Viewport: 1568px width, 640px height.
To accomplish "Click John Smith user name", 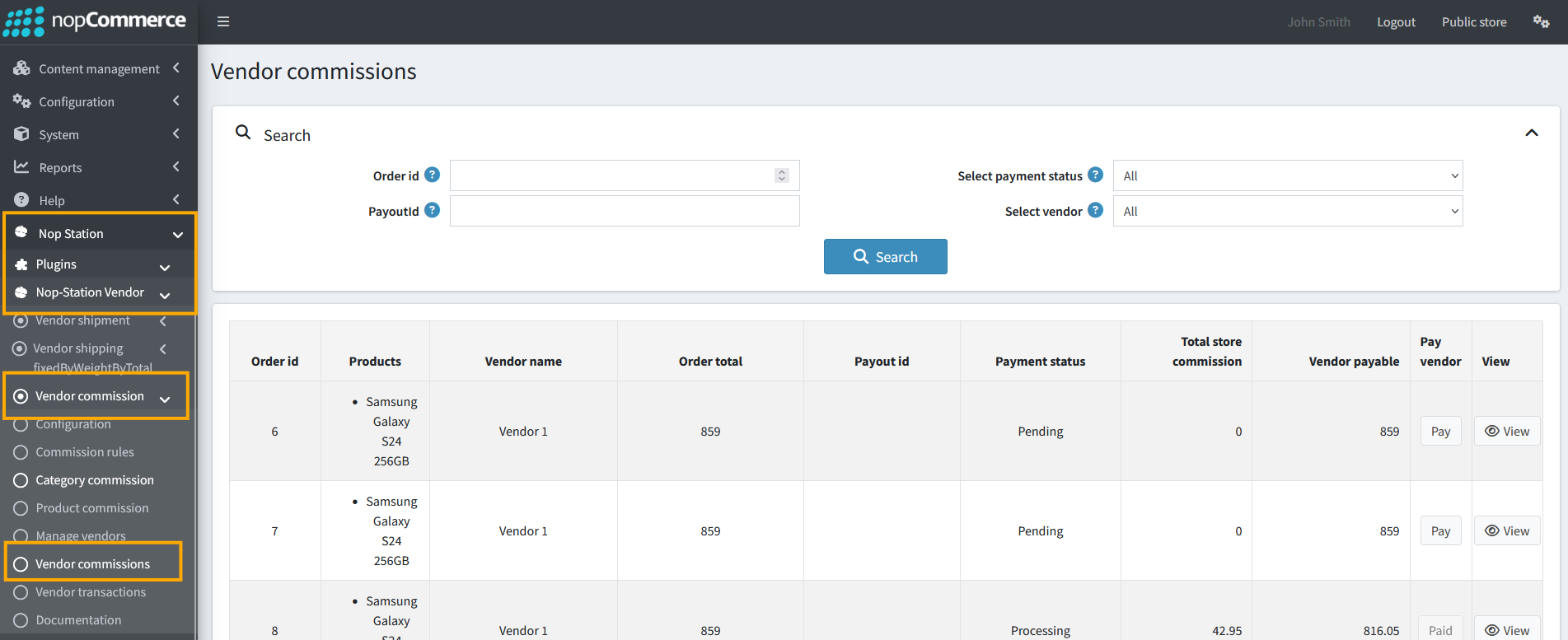I will 1318,22.
